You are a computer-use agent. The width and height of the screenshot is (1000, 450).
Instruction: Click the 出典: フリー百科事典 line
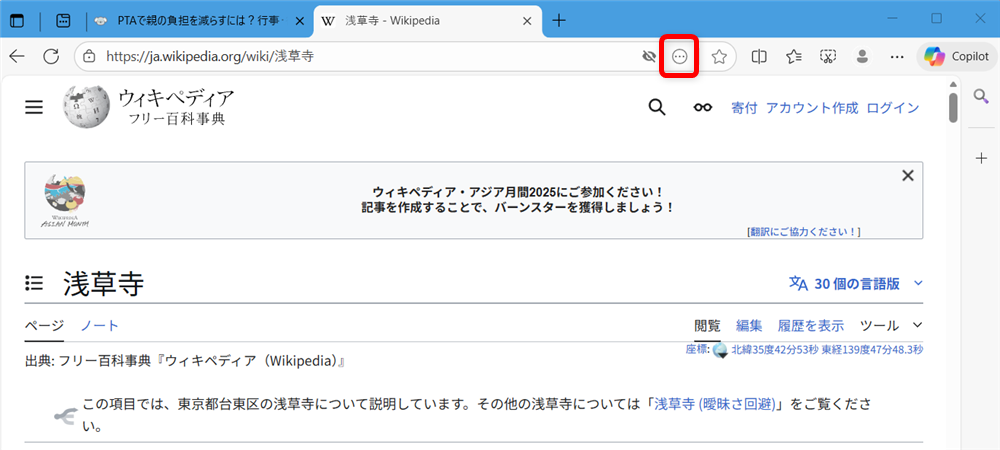coord(185,362)
